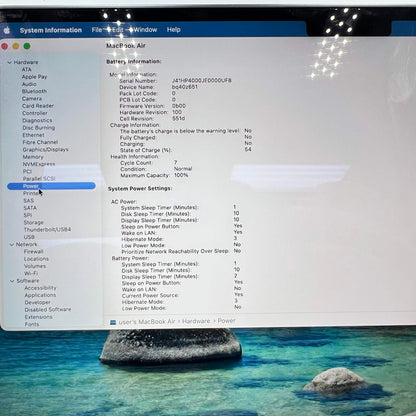416x416 pixels.
Task: Select Fibre Channel in the sidebar
Action: [x=40, y=142]
